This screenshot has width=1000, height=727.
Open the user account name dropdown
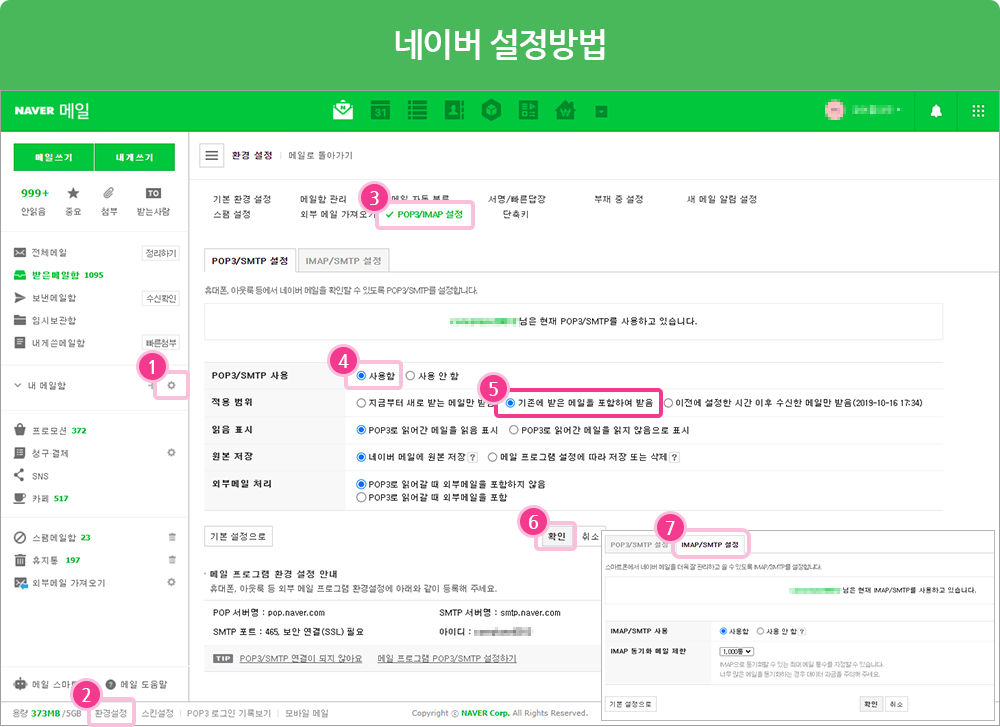pos(877,110)
